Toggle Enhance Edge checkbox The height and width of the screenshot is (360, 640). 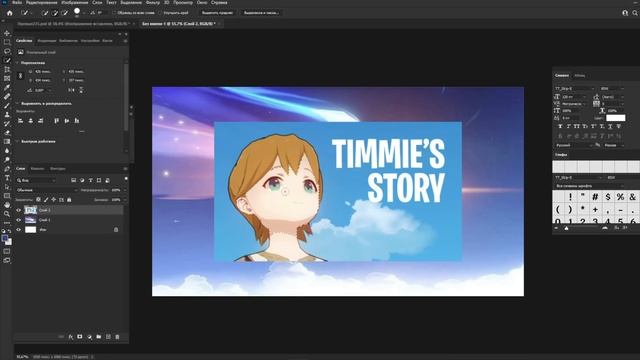[x=160, y=13]
